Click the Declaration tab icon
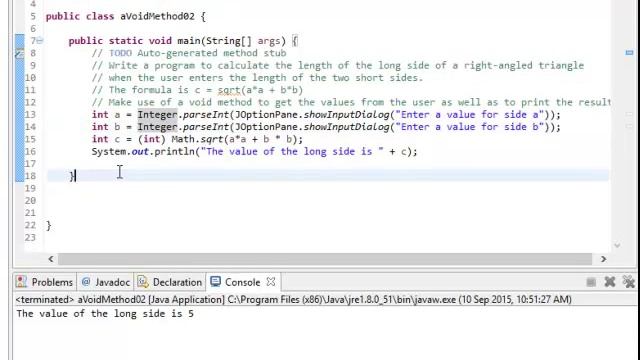The width and height of the screenshot is (640, 360). coord(143,282)
